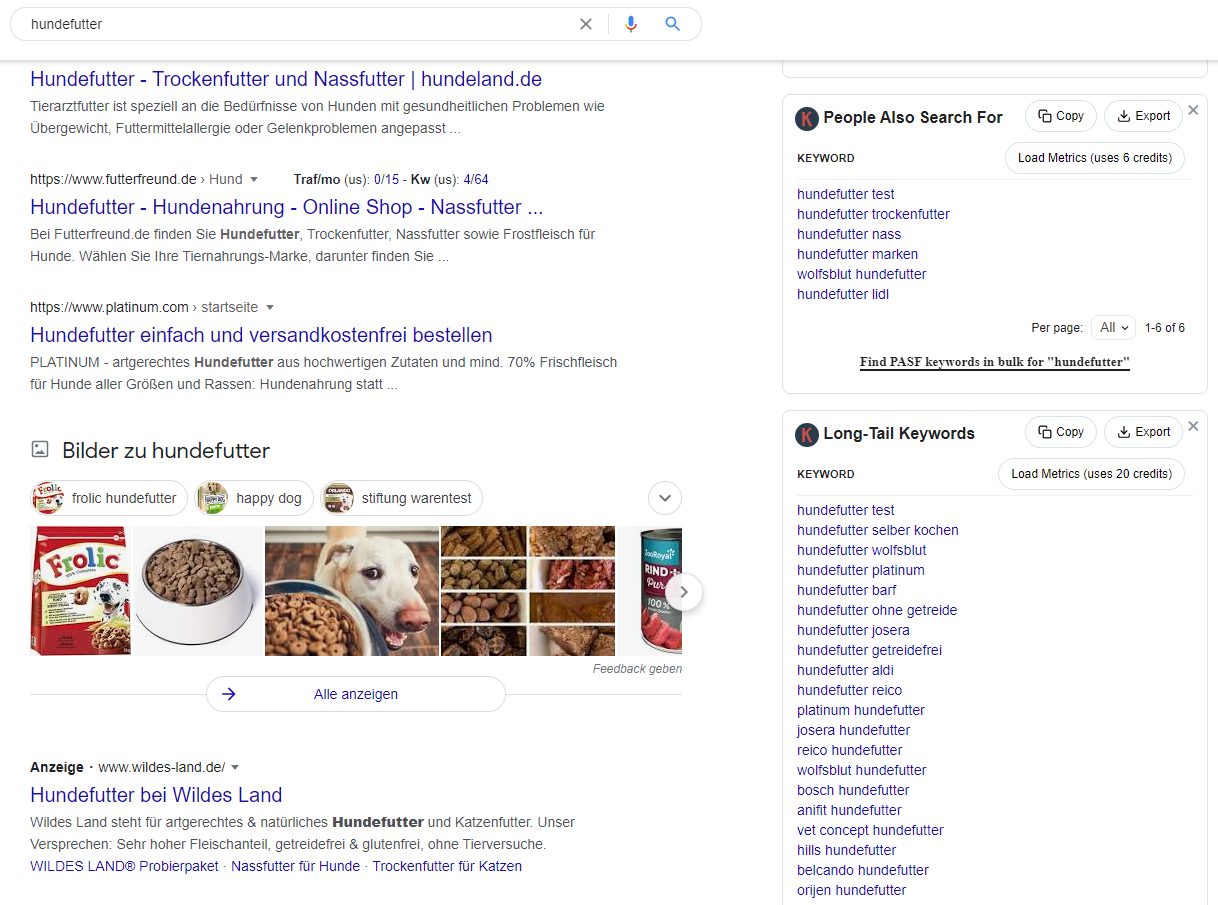The image size is (1218, 905).
Task: Open the platinum.com result dropdown arrow
Action: (270, 308)
